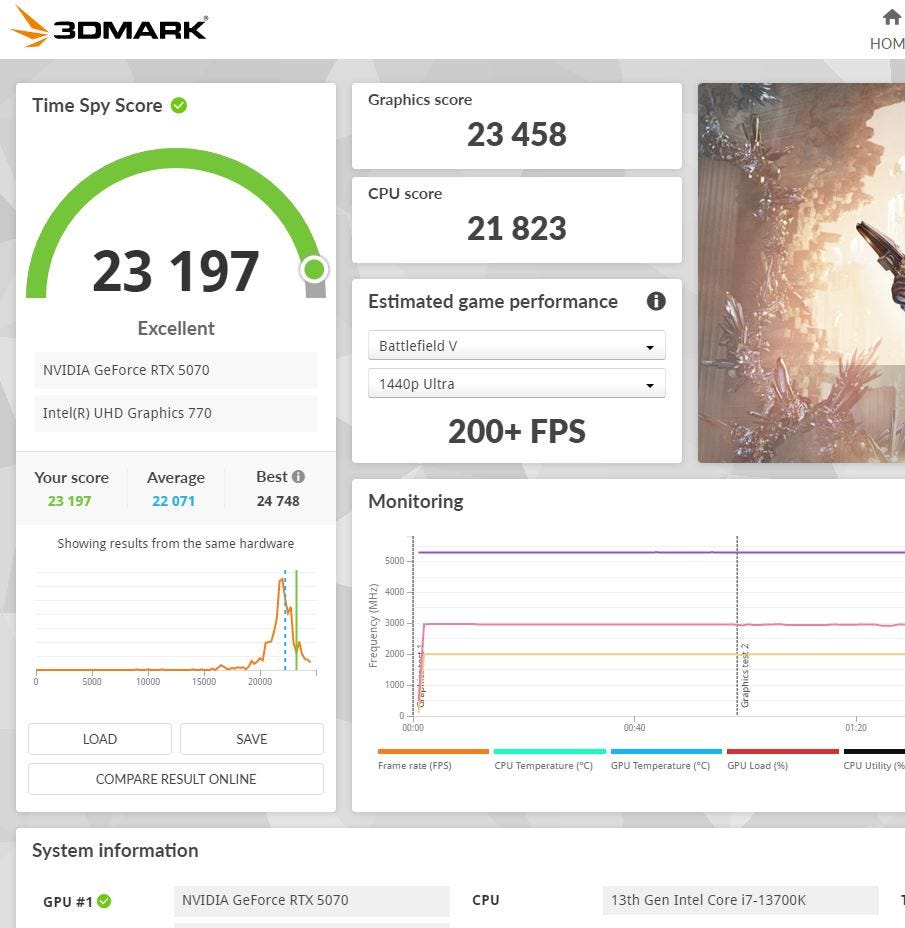Click the CPU score value 21 823

[x=517, y=228]
